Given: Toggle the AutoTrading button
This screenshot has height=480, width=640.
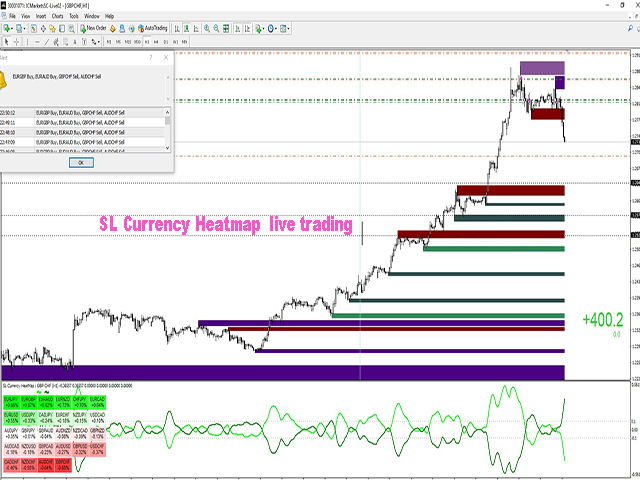Looking at the screenshot, I should (x=153, y=29).
